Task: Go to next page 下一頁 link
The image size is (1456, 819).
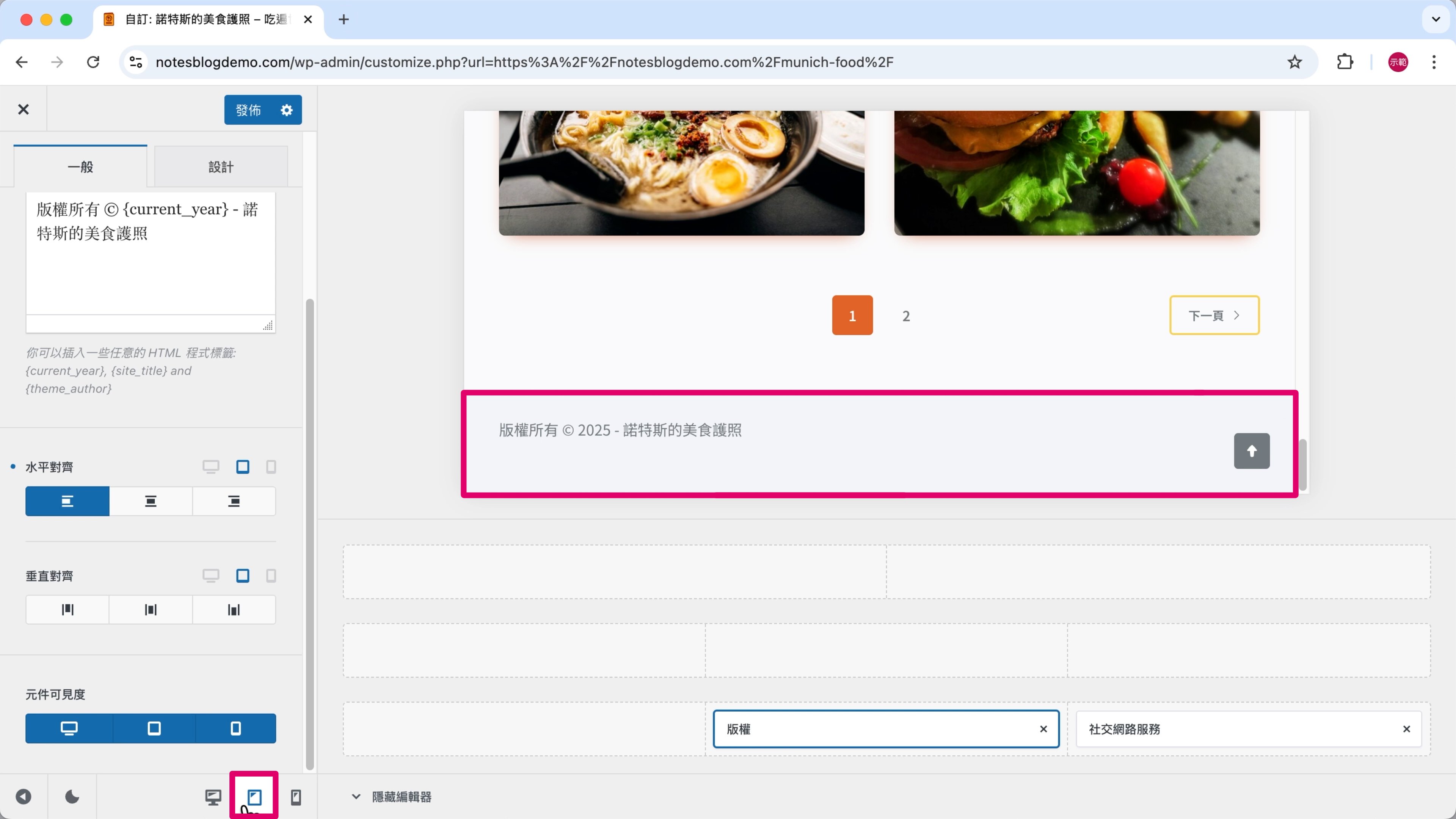Action: [1214, 315]
